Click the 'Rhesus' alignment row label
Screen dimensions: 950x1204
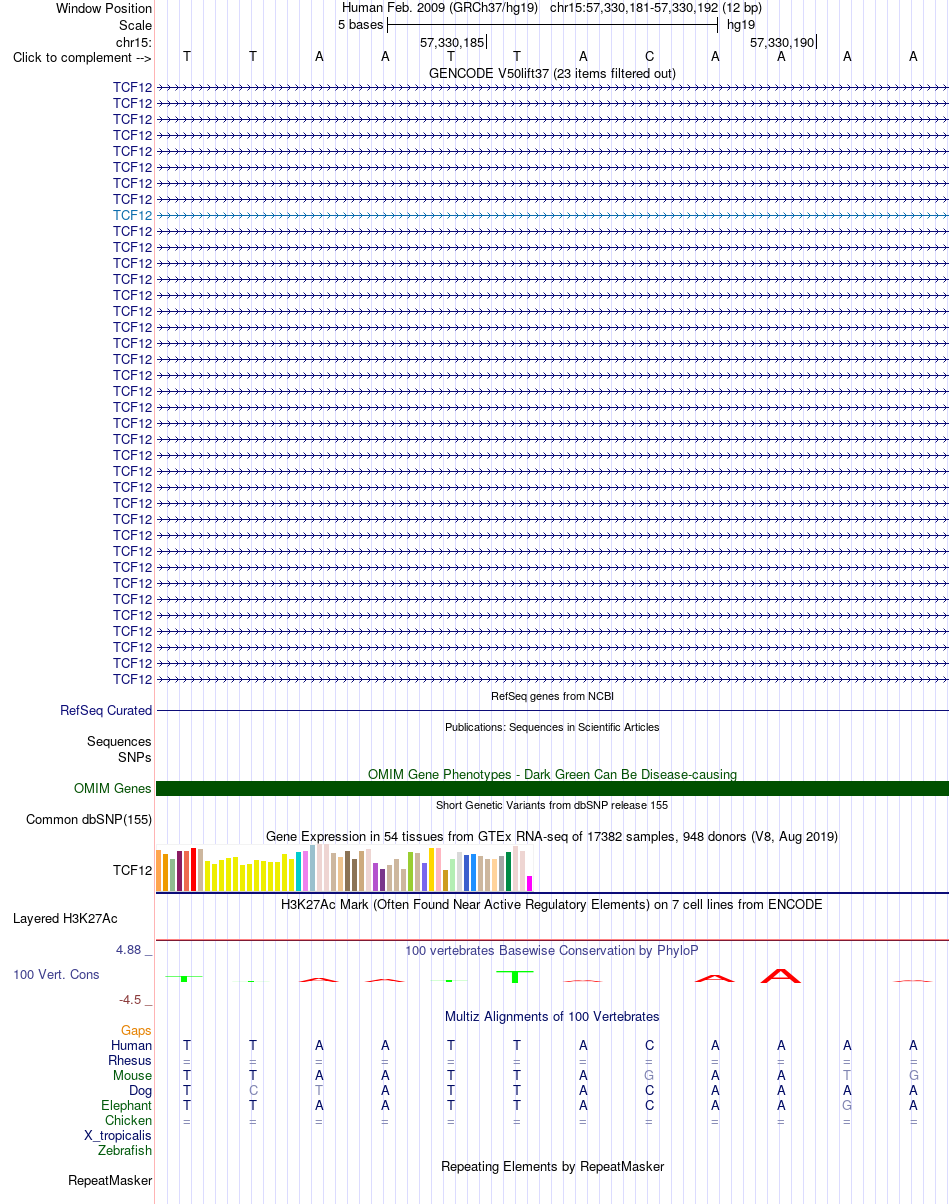[x=131, y=1061]
